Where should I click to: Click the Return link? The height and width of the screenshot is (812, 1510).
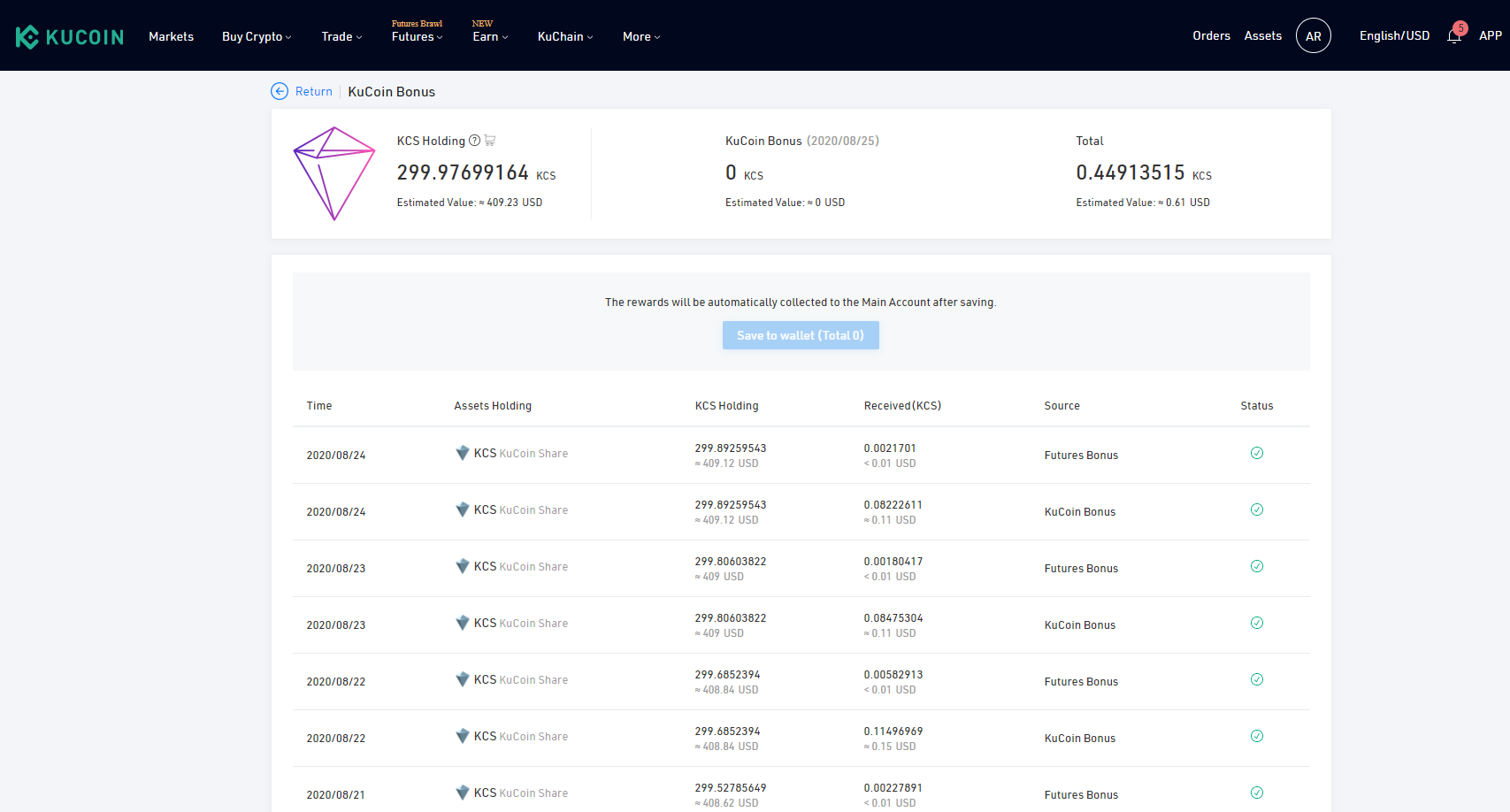314,91
